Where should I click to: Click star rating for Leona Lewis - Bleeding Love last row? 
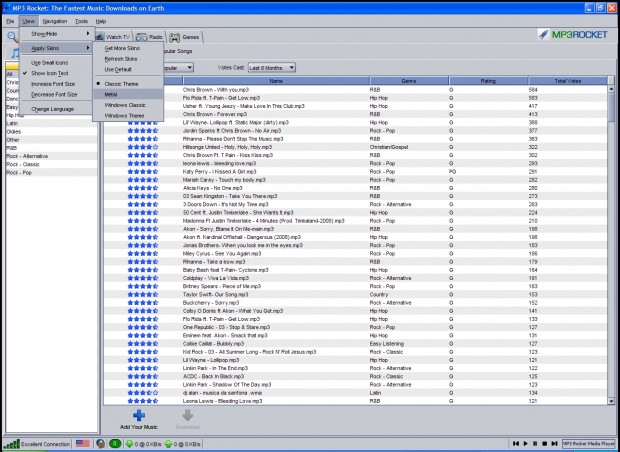143,401
